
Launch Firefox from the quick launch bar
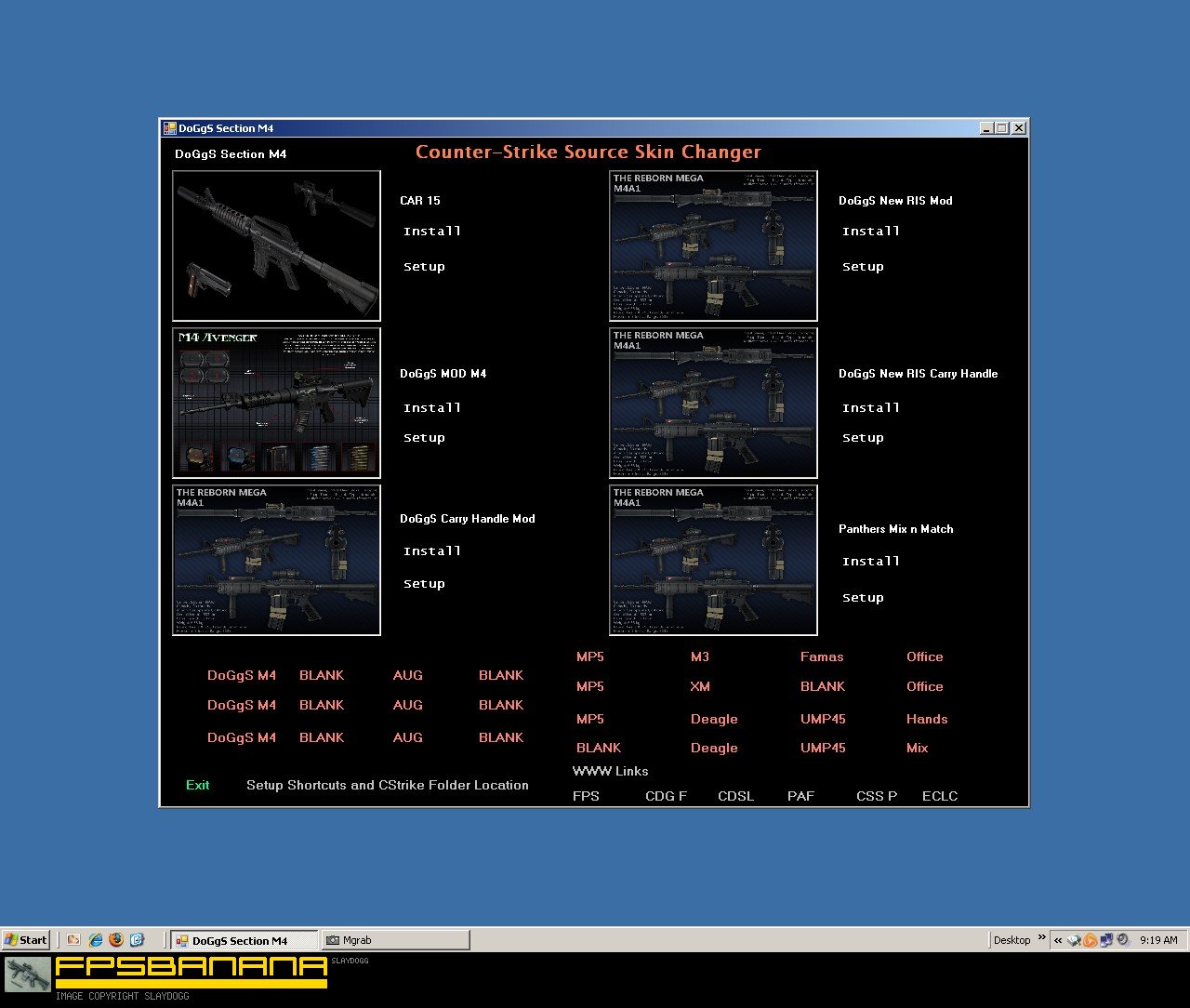coord(116,940)
